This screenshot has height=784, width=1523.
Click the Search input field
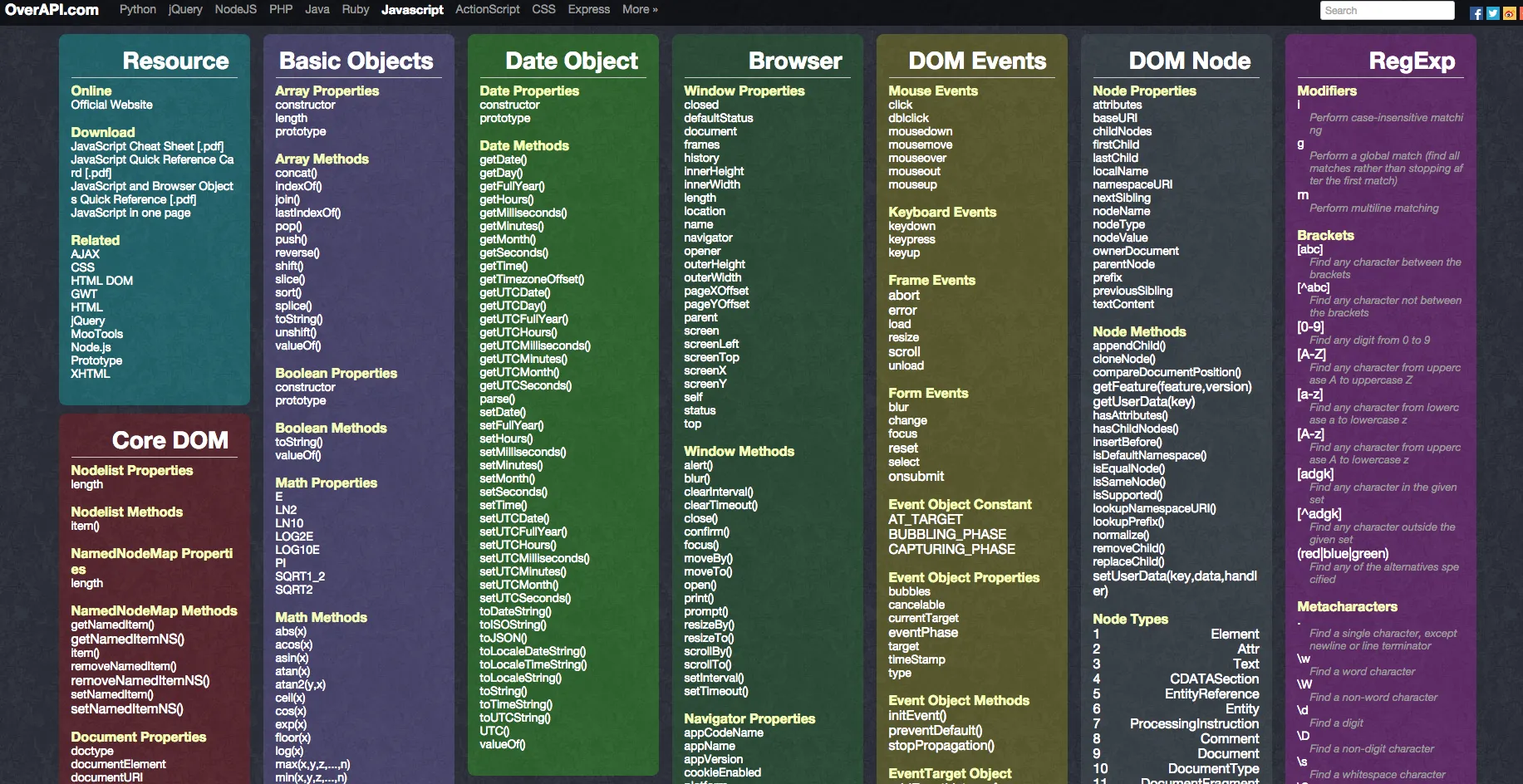click(1387, 10)
